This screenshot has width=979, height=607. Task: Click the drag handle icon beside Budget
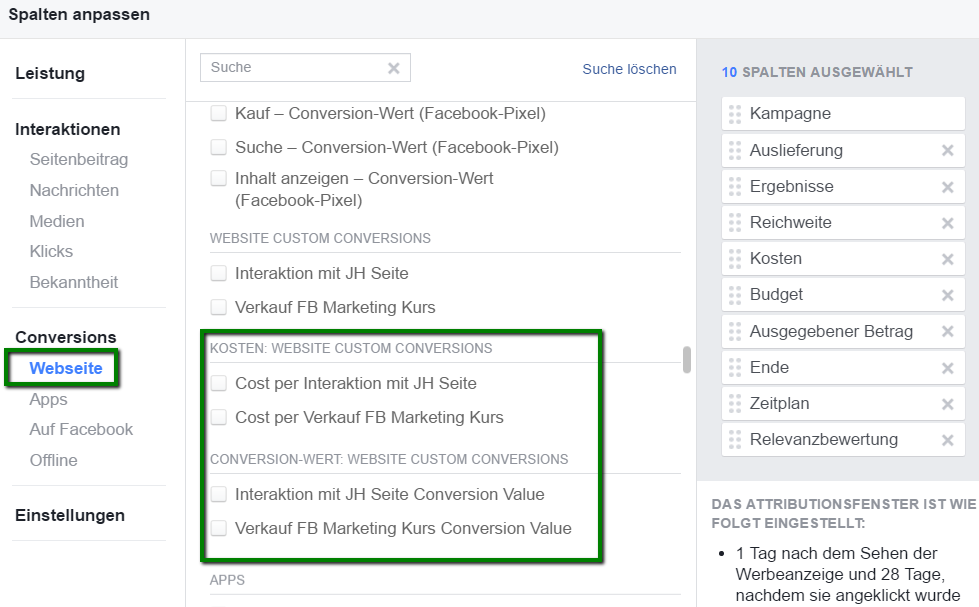pyautogui.click(x=735, y=295)
